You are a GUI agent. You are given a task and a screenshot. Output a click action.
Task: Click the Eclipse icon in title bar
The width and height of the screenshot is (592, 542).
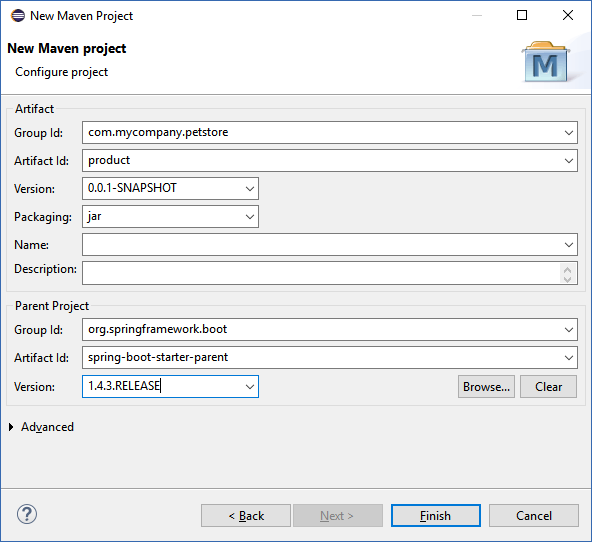click(x=17, y=16)
